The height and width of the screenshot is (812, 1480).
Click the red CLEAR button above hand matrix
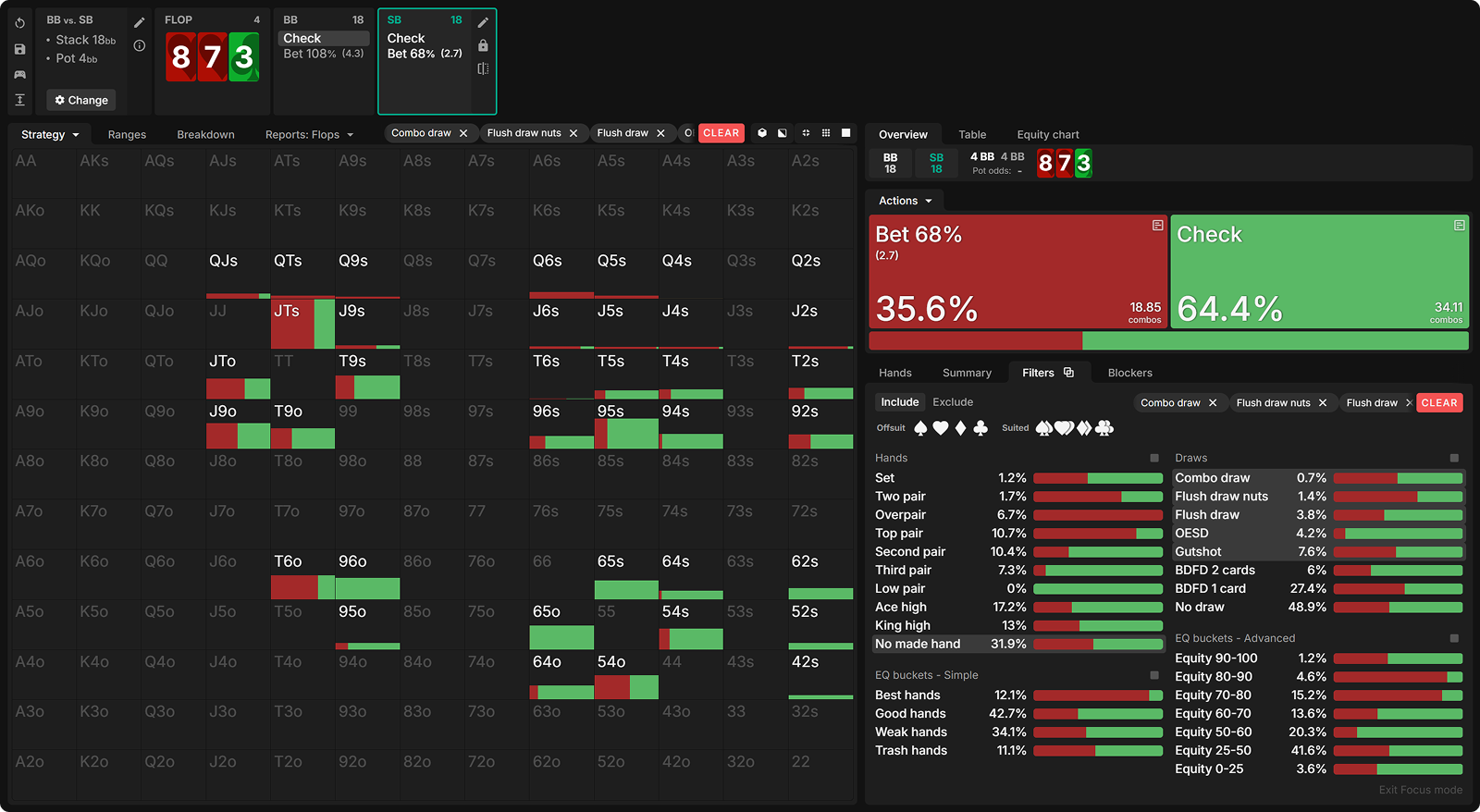(721, 133)
